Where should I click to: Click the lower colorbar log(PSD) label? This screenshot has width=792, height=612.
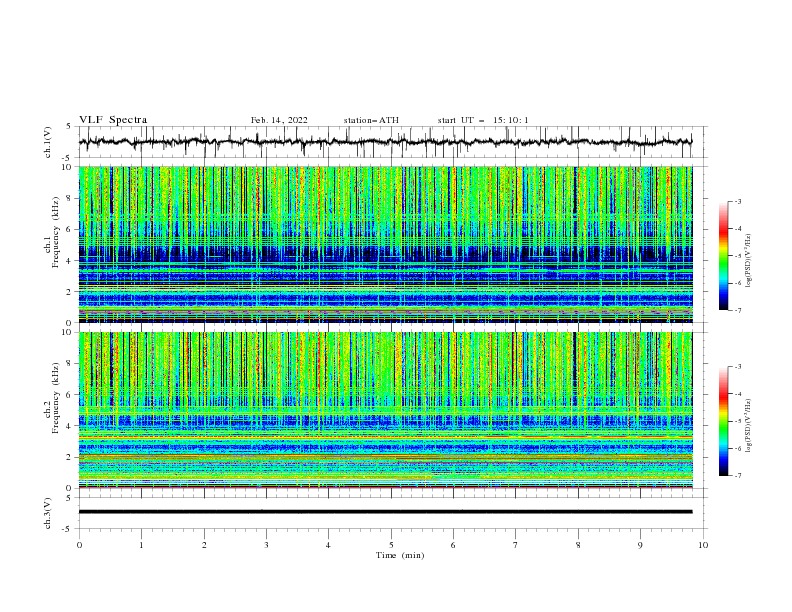[749, 426]
